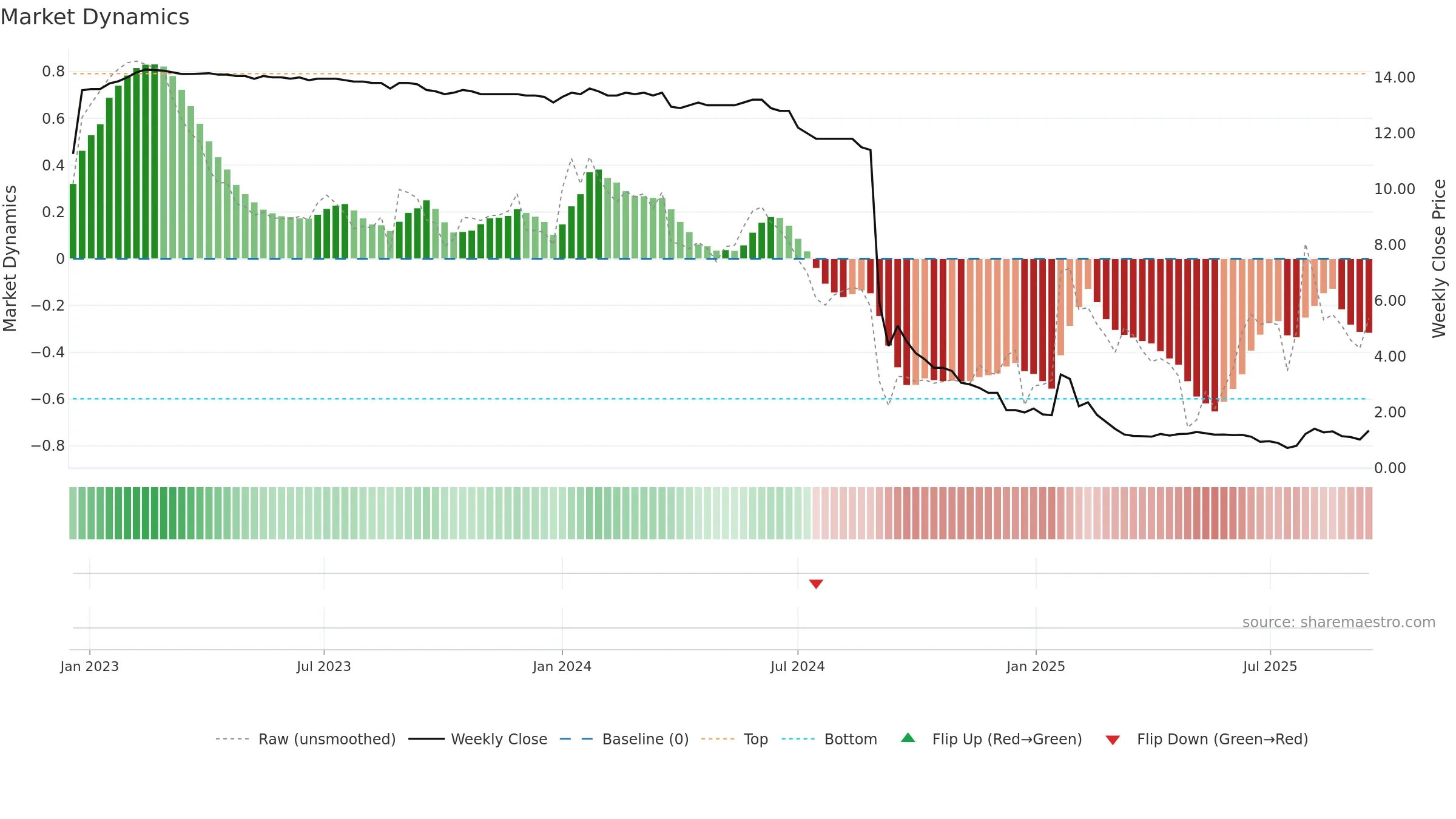Click the Jul 2024 x-axis label
This screenshot has height=819, width=1456.
(x=798, y=666)
